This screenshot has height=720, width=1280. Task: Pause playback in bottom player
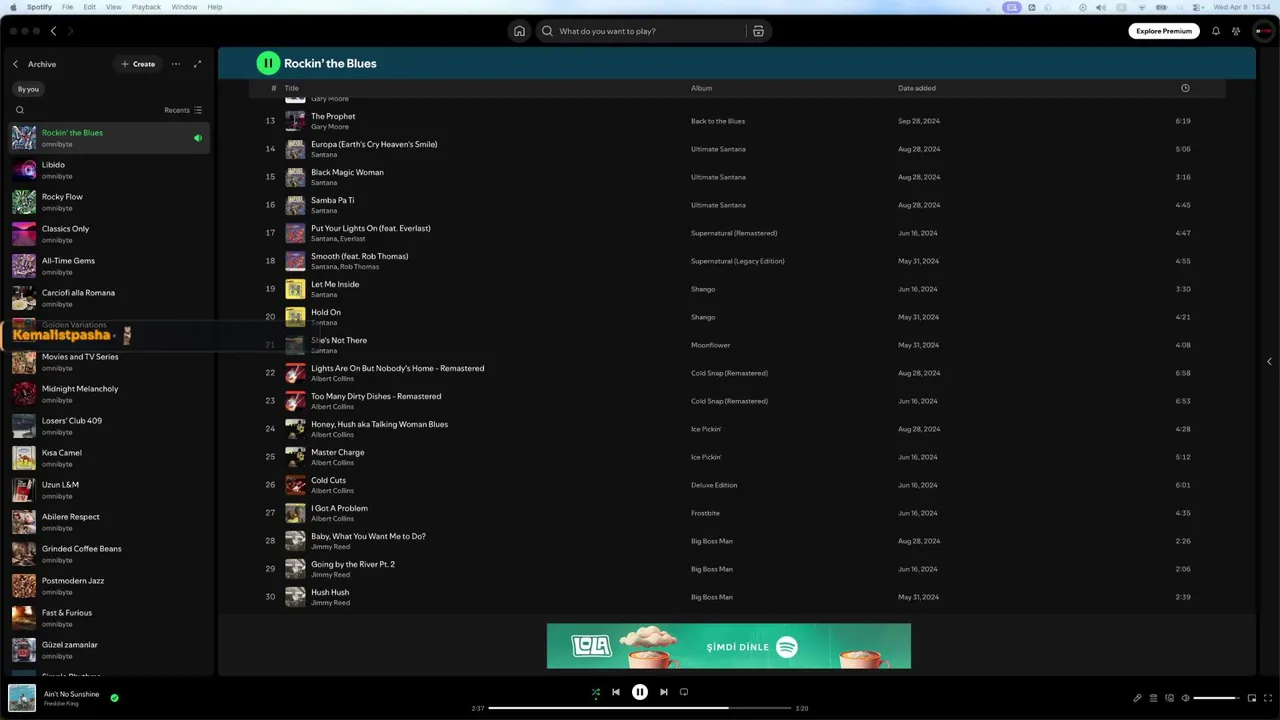[x=640, y=692]
